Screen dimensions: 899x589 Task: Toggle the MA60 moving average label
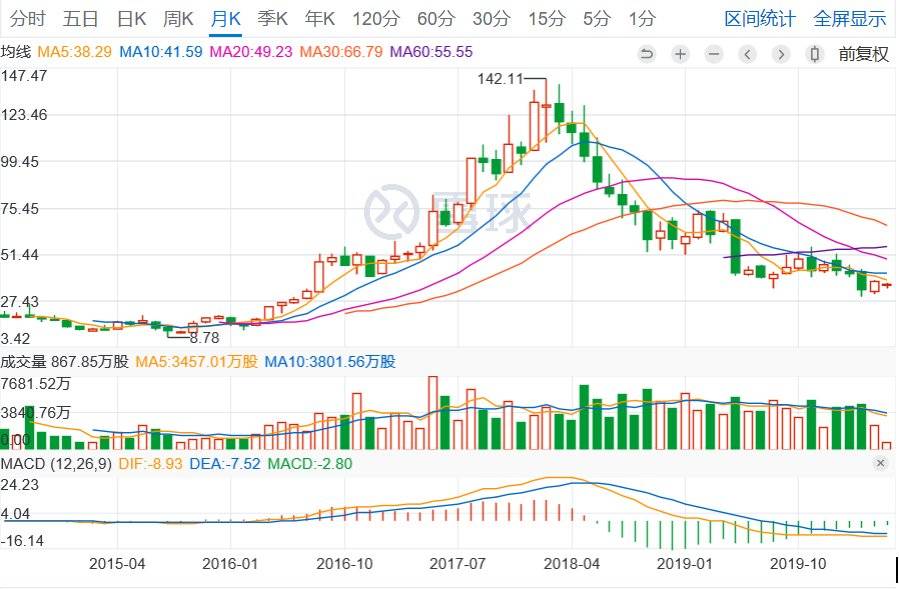tap(431, 52)
